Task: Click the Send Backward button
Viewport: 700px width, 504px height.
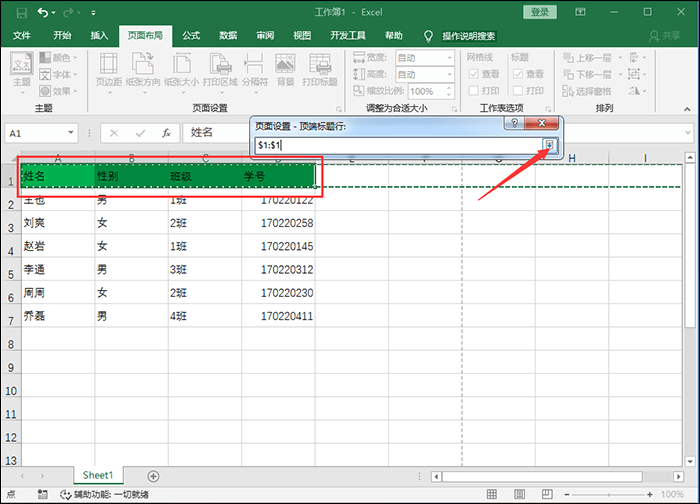Action: coord(588,74)
